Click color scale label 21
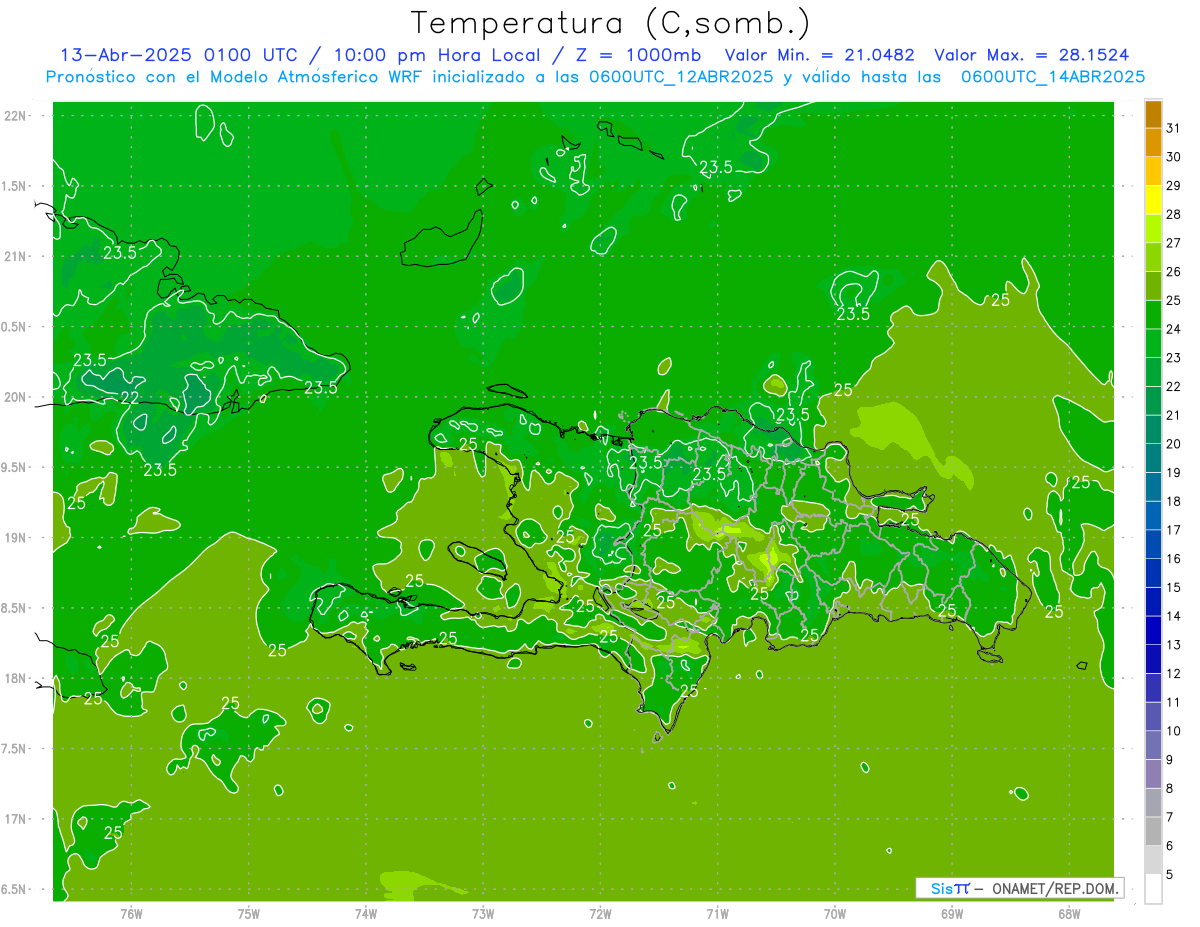Image resolution: width=1200 pixels, height=927 pixels. pyautogui.click(x=1173, y=415)
